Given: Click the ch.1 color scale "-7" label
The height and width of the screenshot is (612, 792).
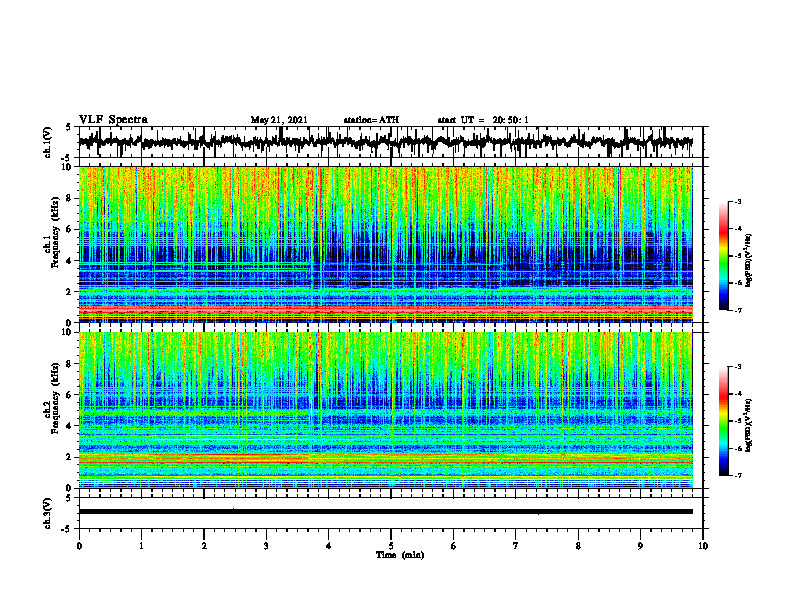Looking at the screenshot, I should tap(738, 310).
